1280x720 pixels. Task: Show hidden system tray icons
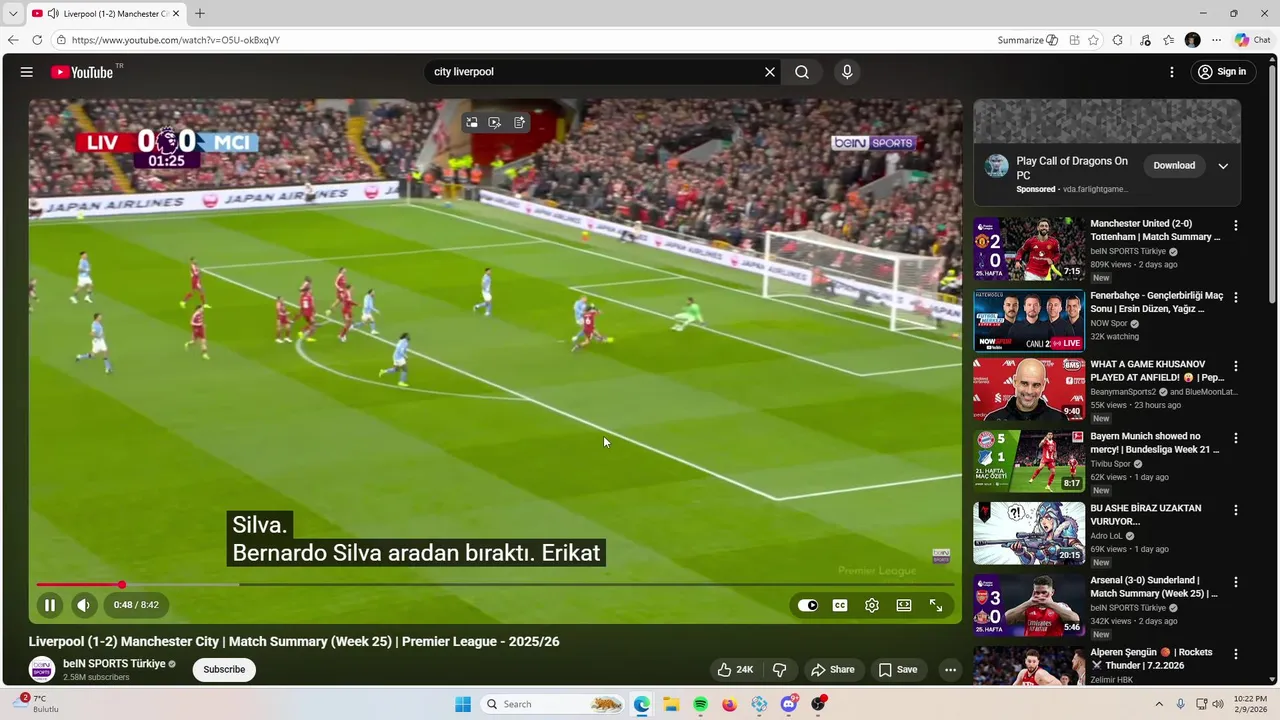(x=1159, y=704)
